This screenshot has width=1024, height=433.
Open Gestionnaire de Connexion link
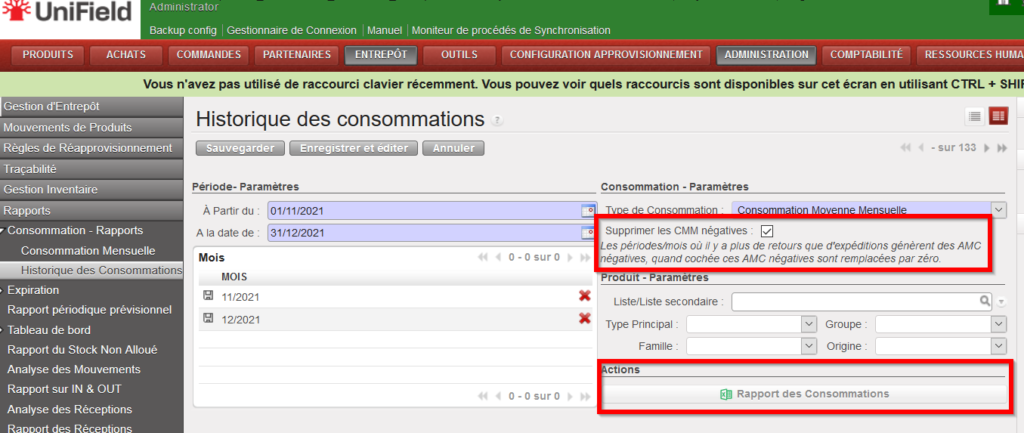point(291,30)
